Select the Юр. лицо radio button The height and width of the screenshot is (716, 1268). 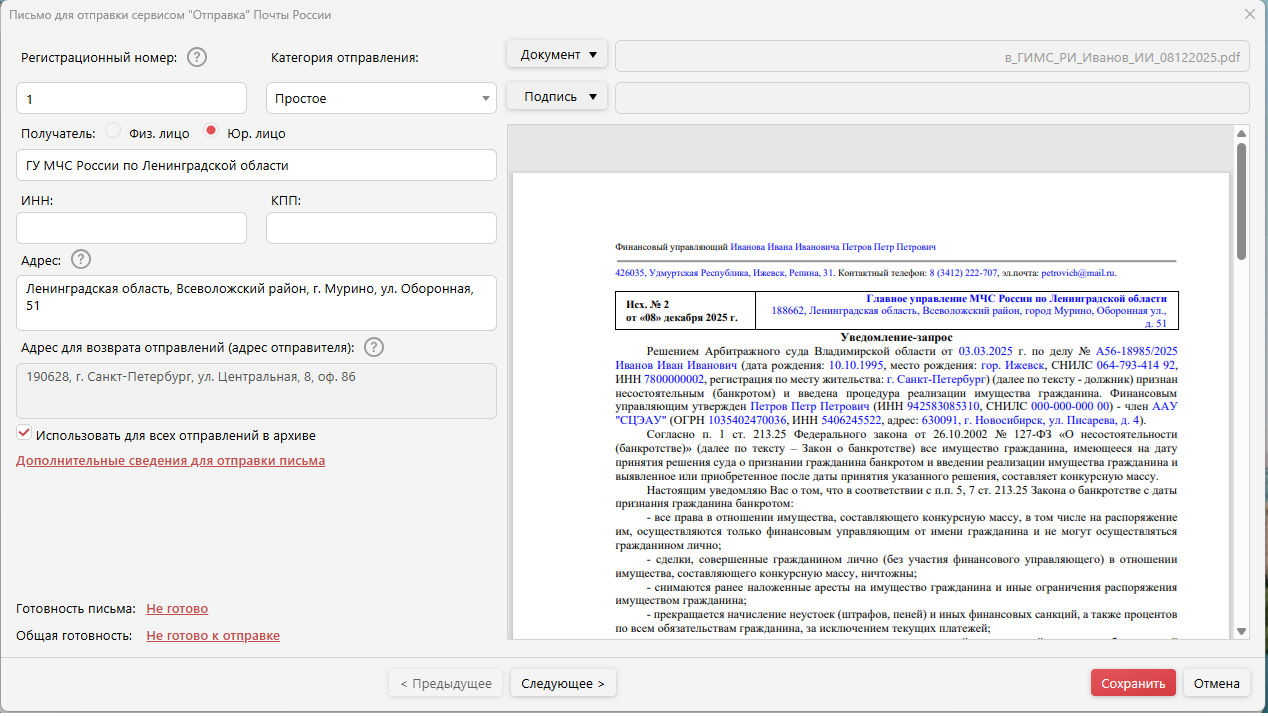click(x=211, y=132)
